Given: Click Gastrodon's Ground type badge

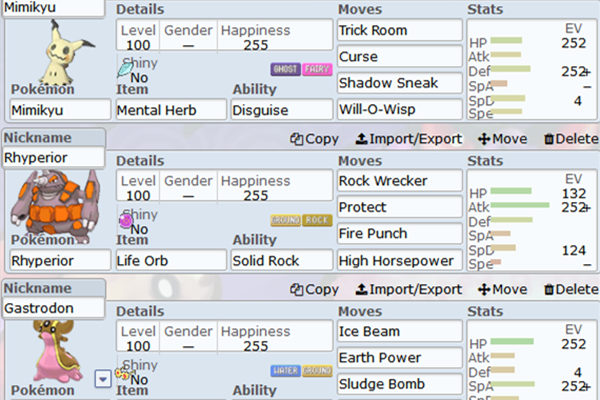Looking at the screenshot, I should 317,371.
